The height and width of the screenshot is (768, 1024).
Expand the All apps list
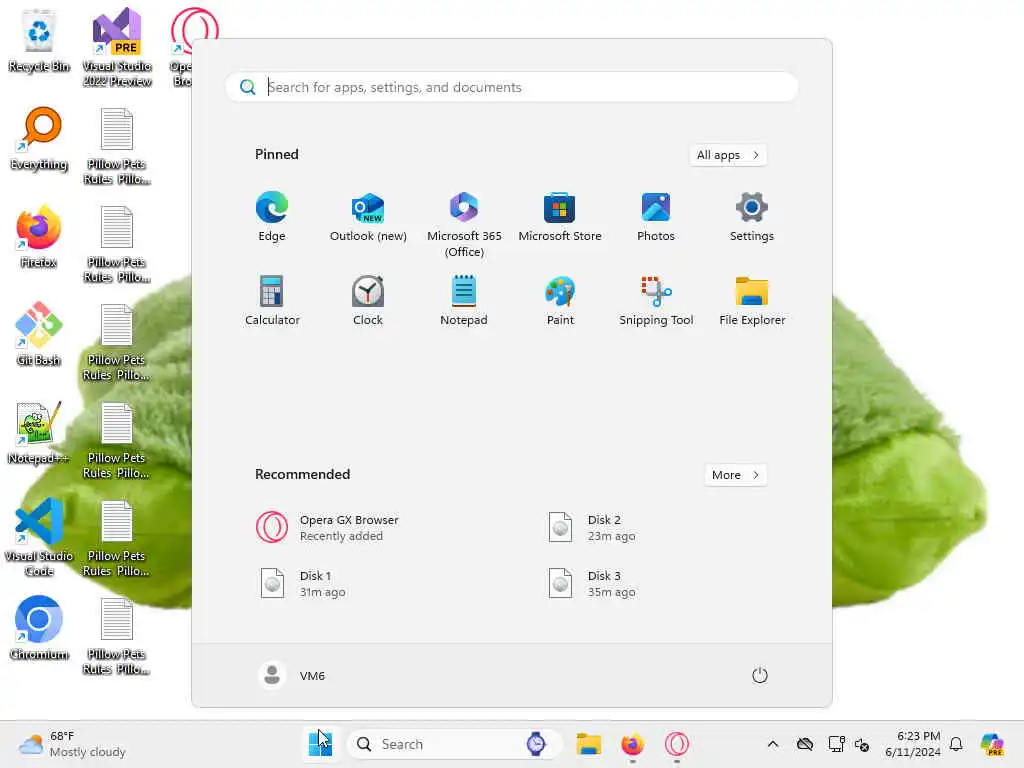(x=728, y=155)
